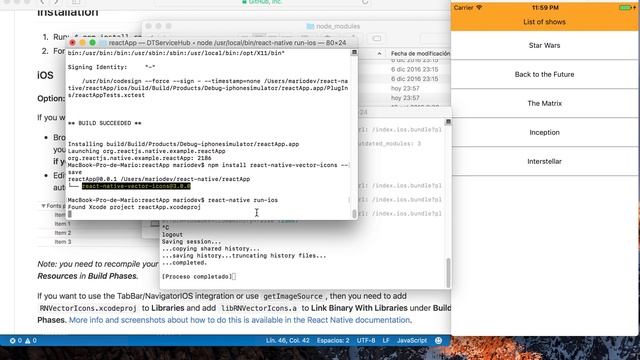Click the warnings triangle in status bar
Screen dimensions: 640x360
tap(28, 340)
